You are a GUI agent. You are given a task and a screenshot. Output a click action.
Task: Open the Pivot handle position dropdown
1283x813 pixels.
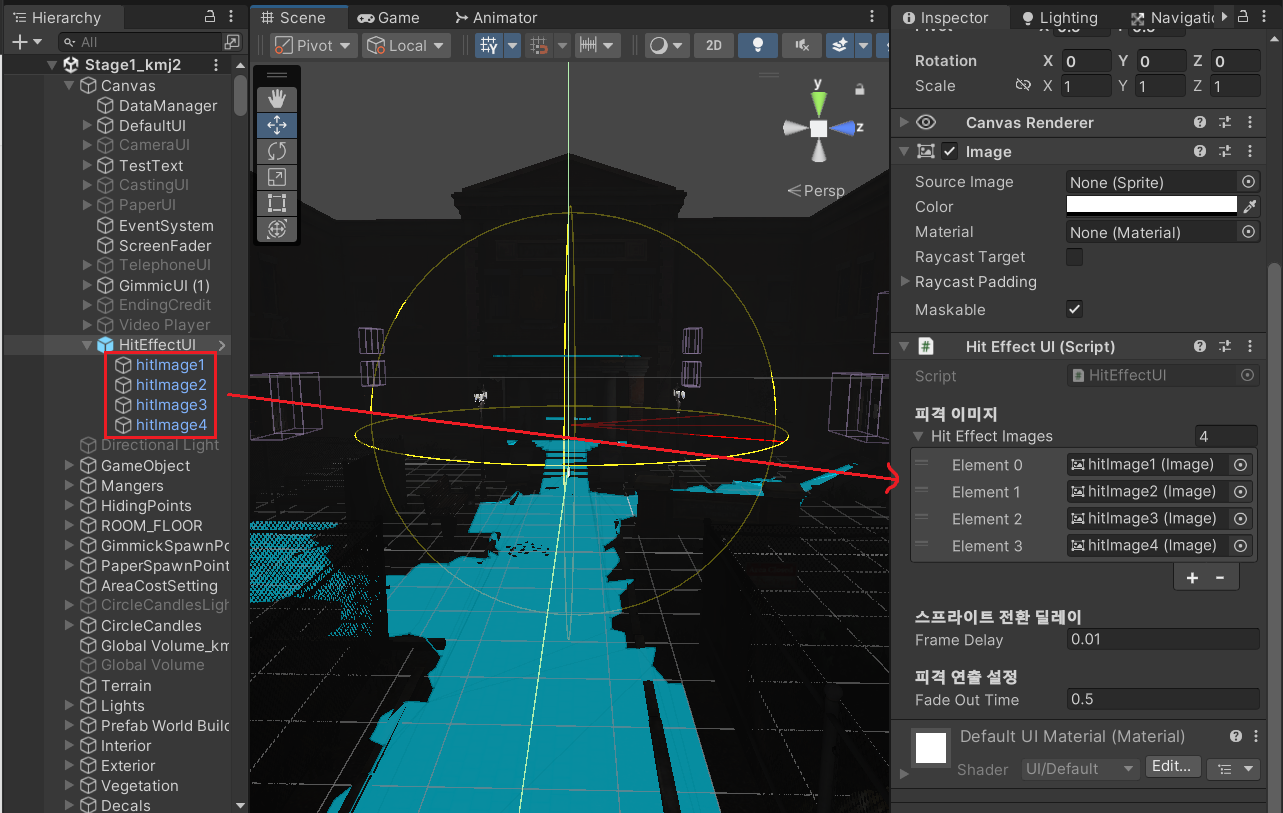[x=314, y=46]
